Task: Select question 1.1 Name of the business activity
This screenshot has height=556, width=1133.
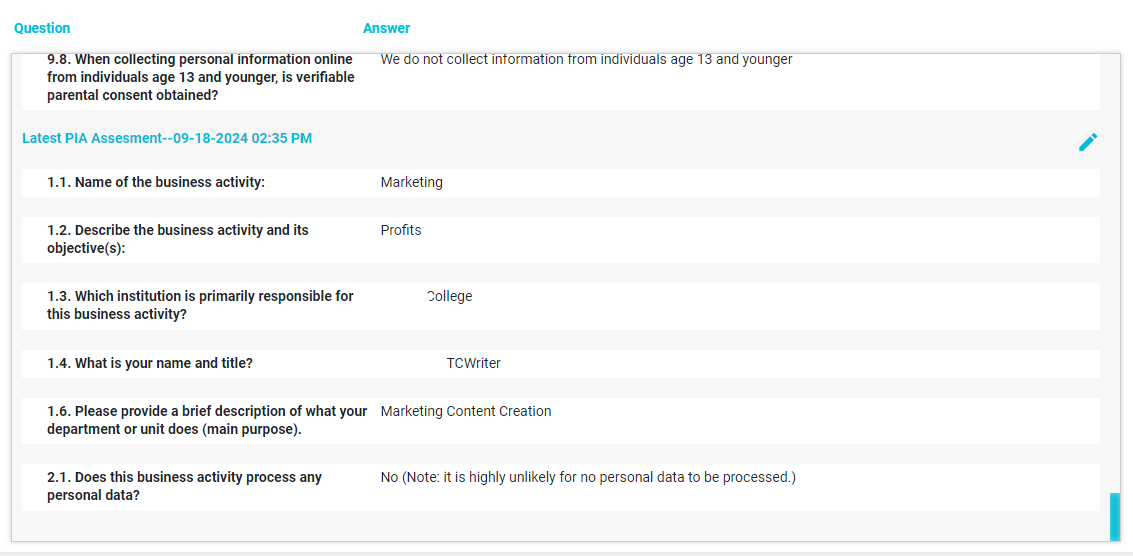Action: coord(157,183)
